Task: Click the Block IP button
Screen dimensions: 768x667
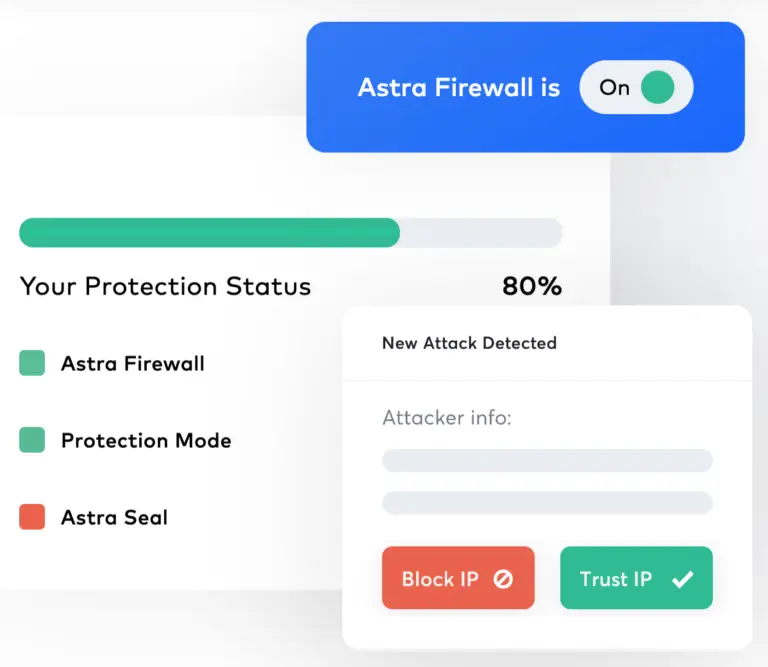Action: 458,578
